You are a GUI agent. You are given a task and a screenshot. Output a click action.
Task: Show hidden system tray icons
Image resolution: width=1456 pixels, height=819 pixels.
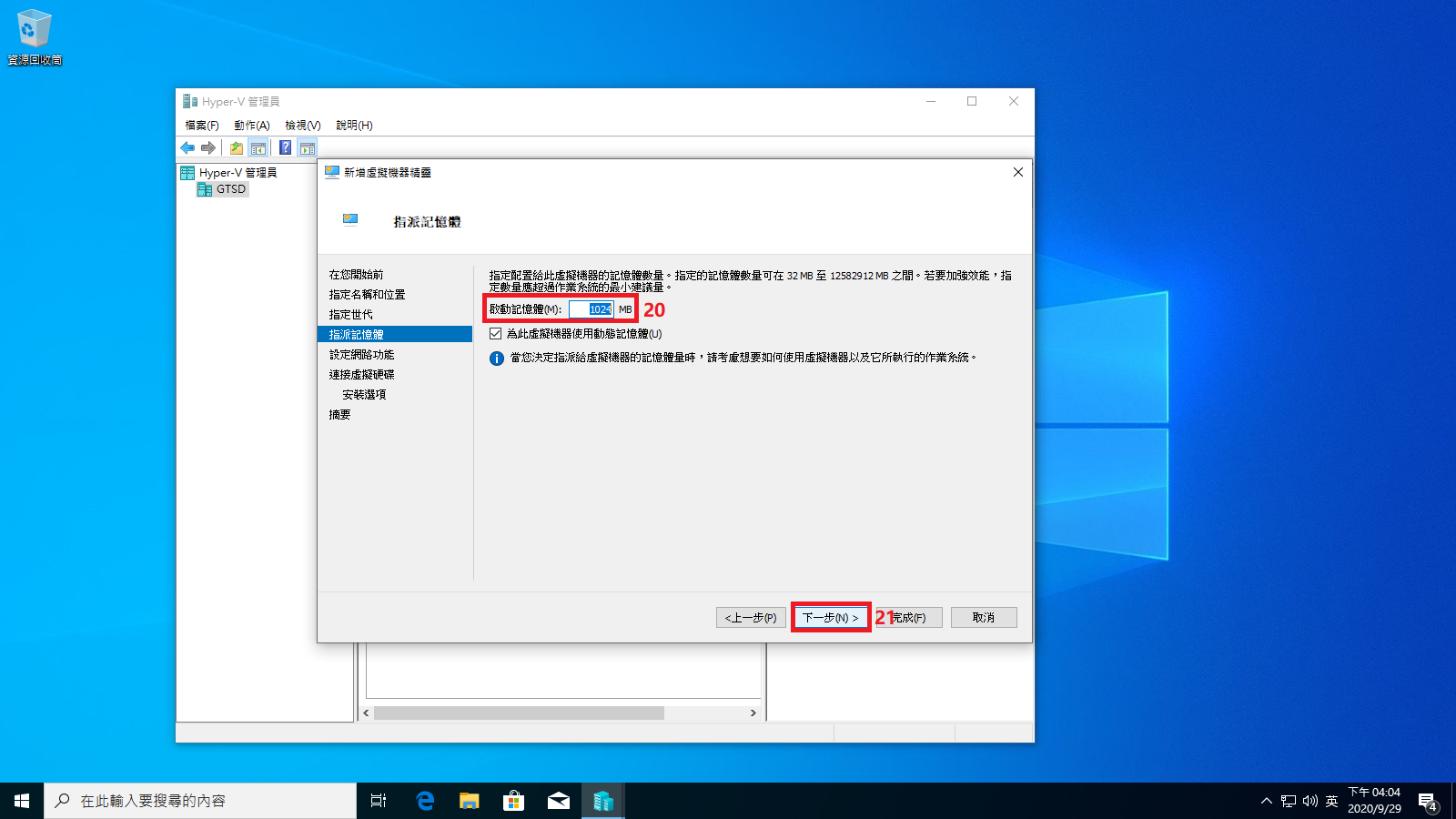[1266, 801]
